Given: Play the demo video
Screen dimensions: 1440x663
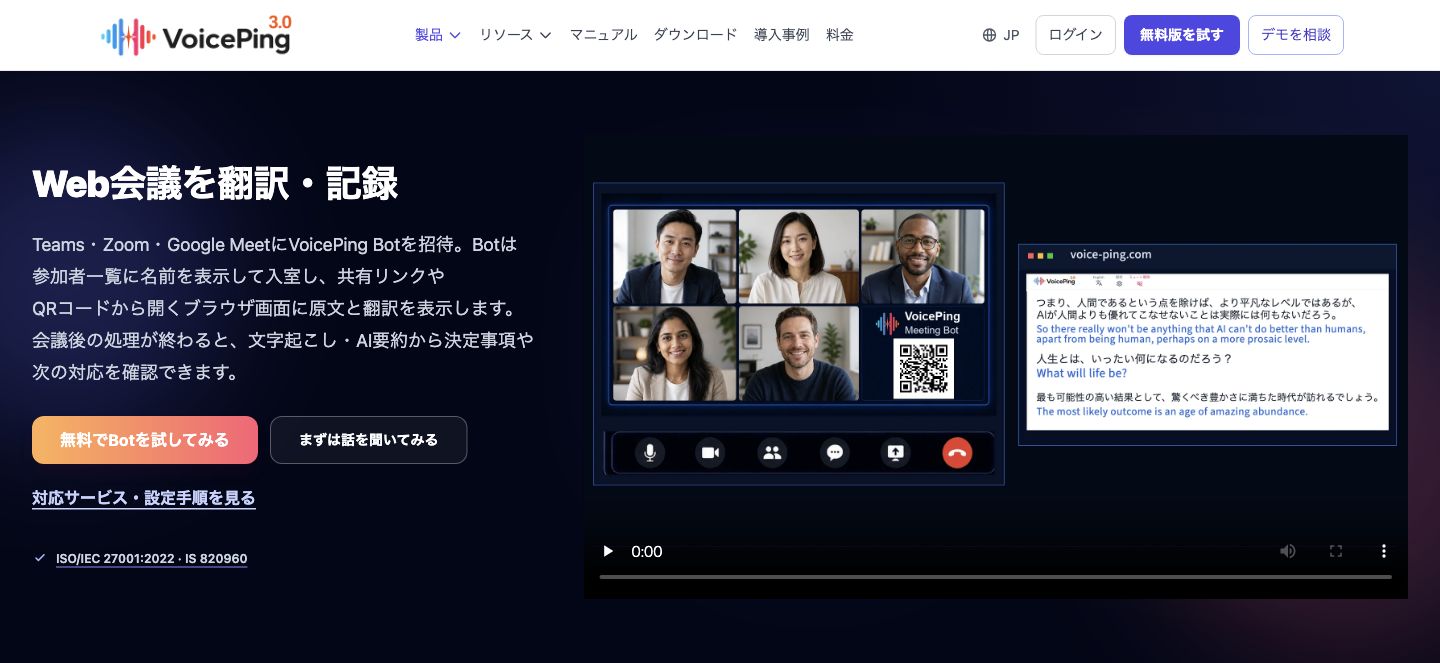Looking at the screenshot, I should [607, 551].
